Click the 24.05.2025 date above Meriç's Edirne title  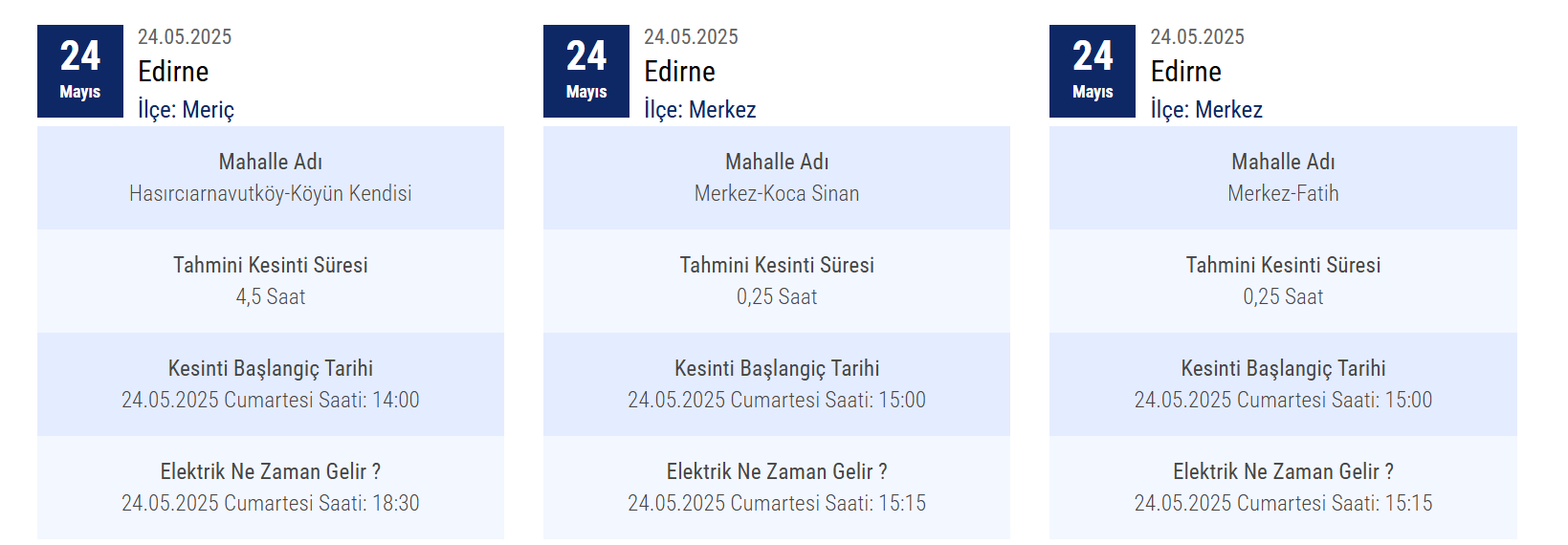coord(185,37)
